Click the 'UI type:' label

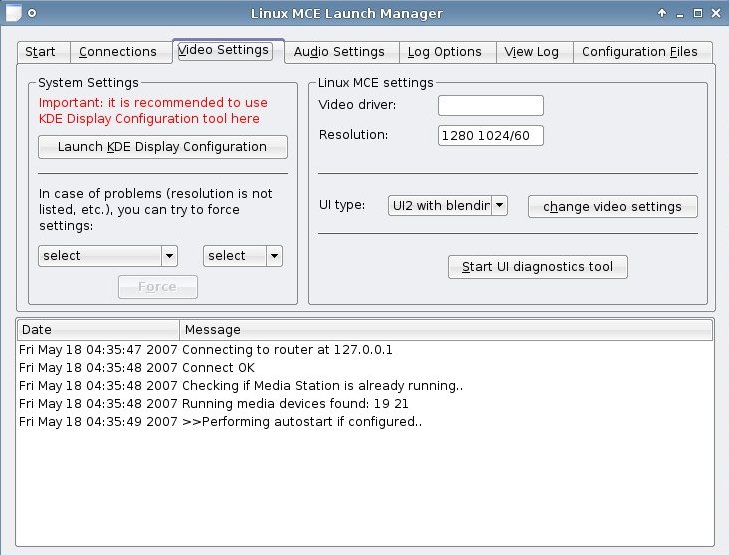point(342,205)
